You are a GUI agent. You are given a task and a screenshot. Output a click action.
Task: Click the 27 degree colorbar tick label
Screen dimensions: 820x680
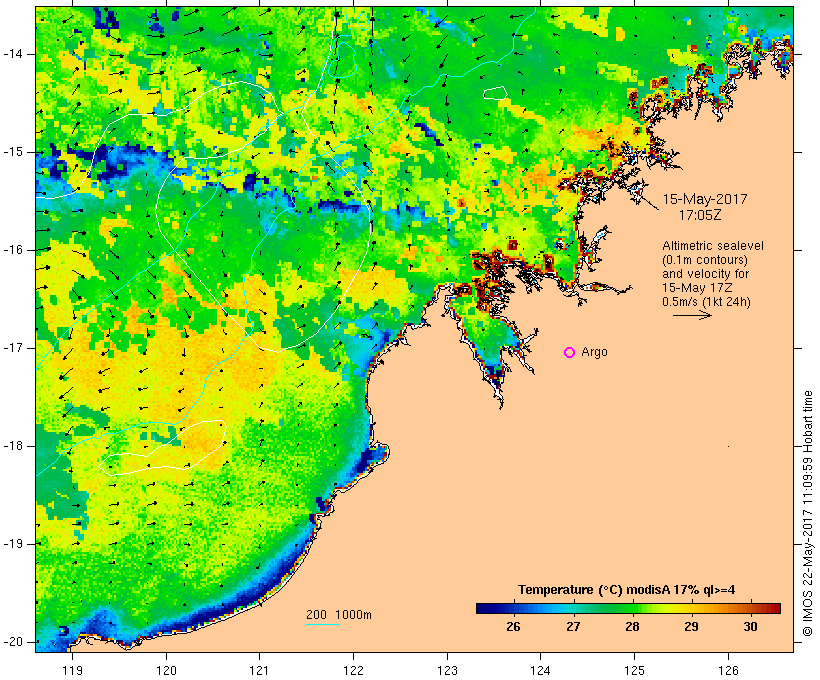[573, 627]
